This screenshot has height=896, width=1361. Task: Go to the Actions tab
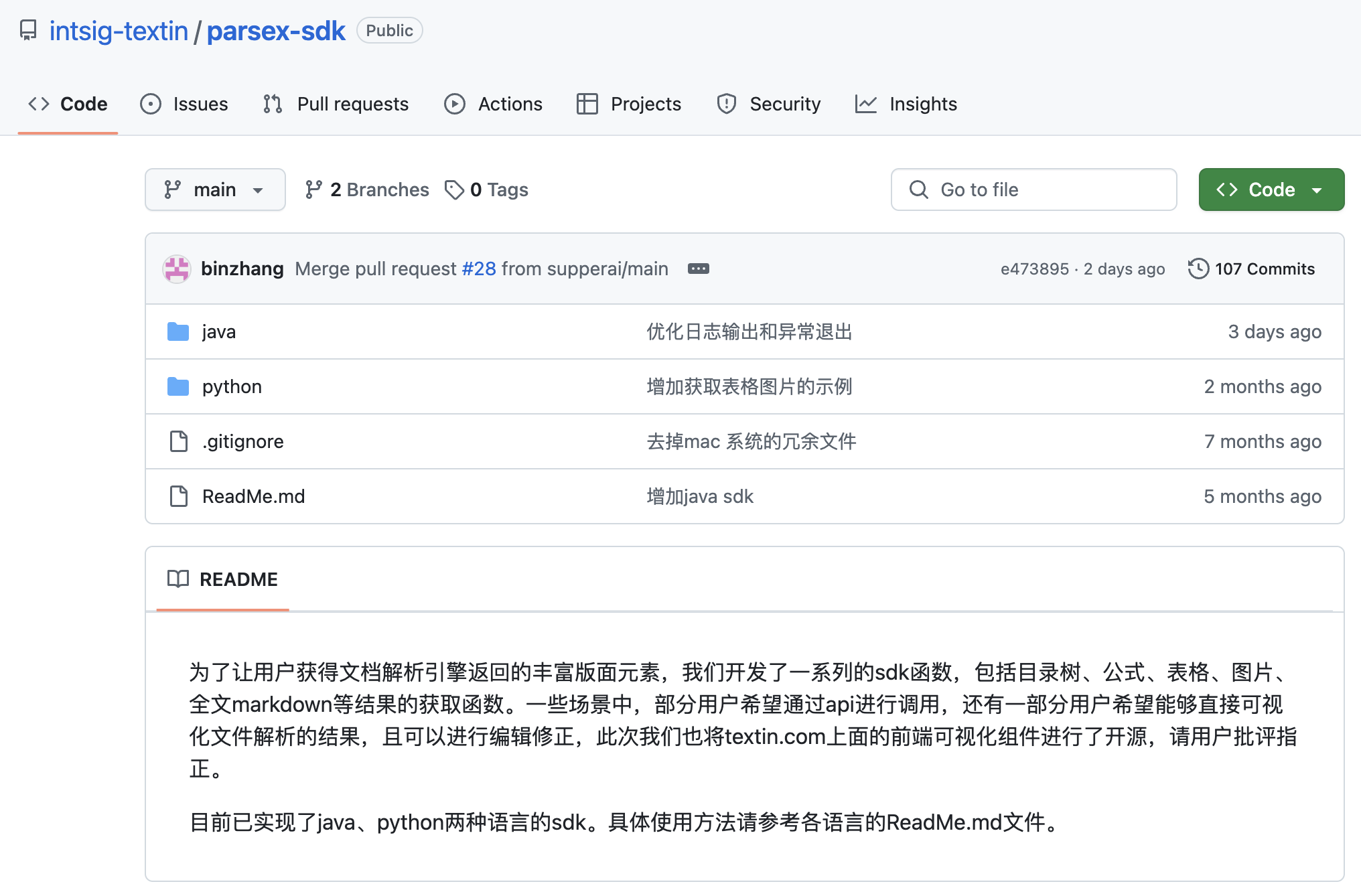click(494, 104)
